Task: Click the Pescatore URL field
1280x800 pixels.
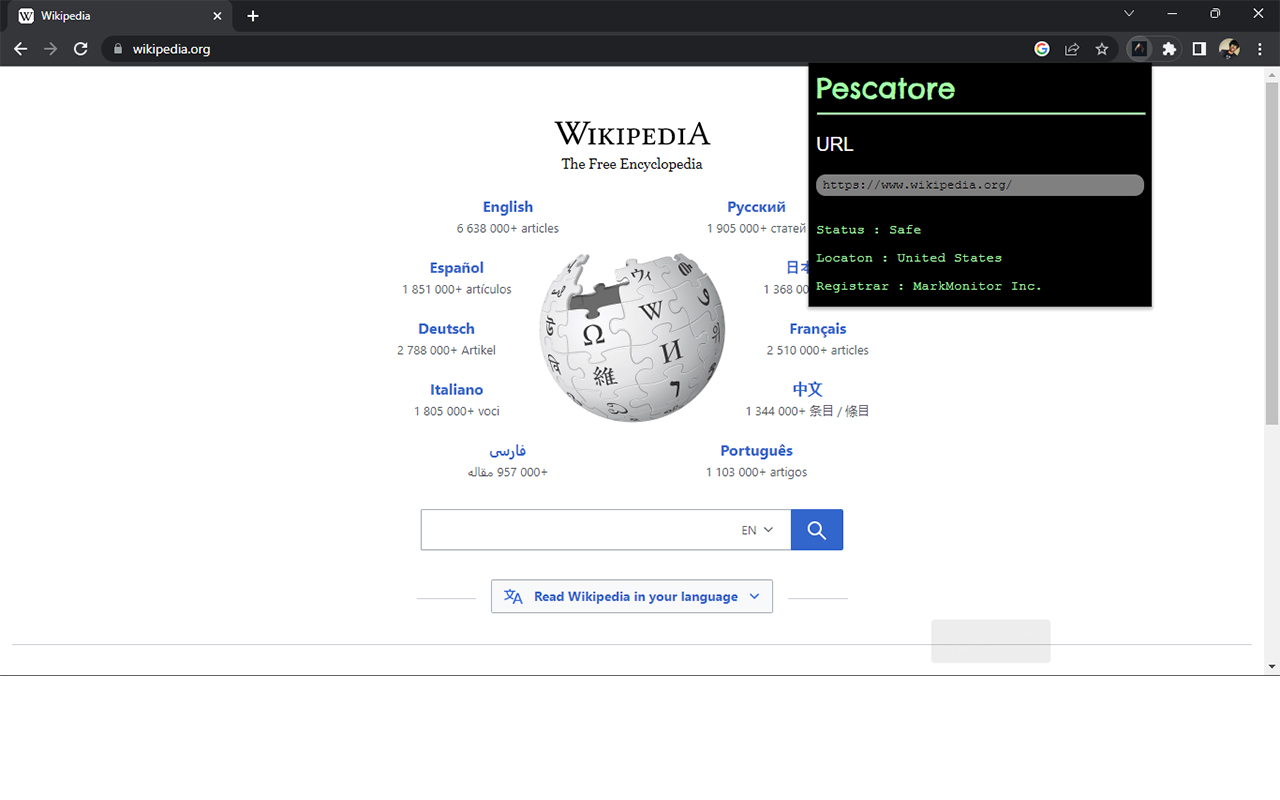Action: [x=980, y=185]
